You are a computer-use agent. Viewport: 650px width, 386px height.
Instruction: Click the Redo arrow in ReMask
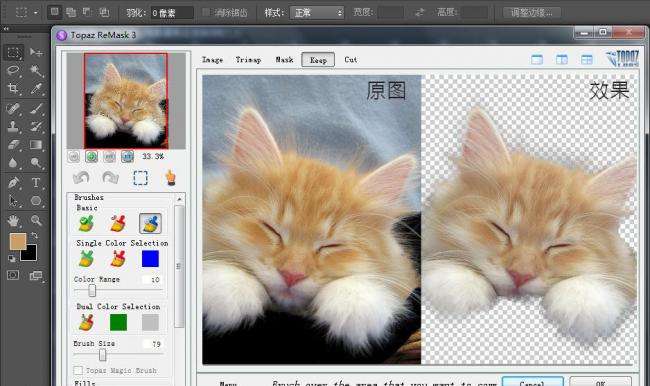pyautogui.click(x=110, y=178)
